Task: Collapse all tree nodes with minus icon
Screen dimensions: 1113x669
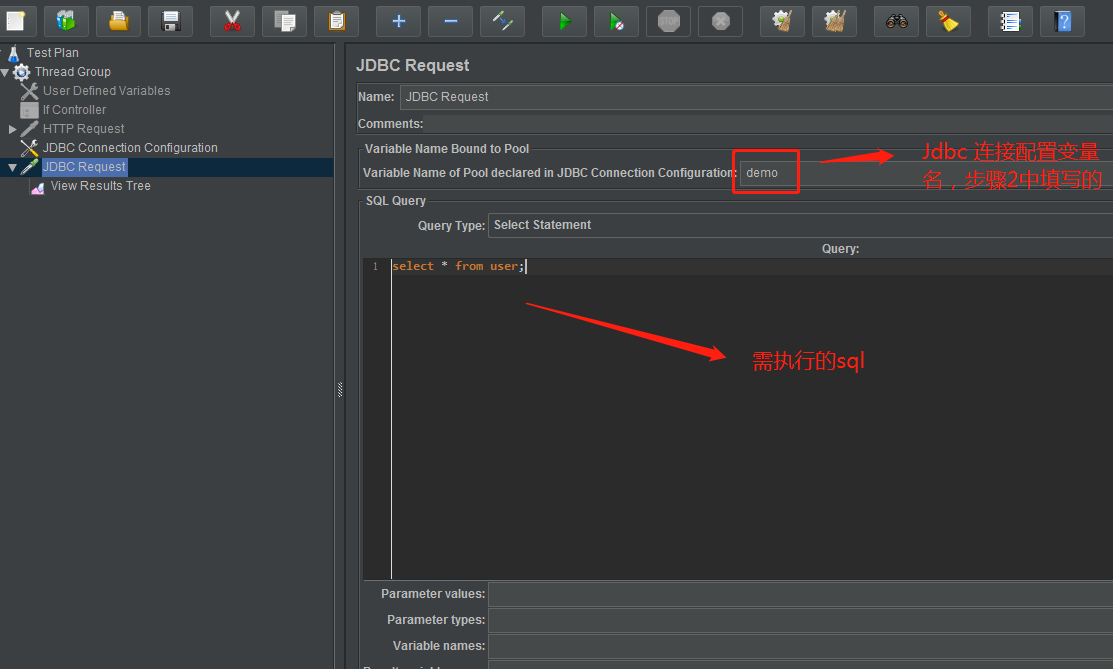Action: pos(450,20)
